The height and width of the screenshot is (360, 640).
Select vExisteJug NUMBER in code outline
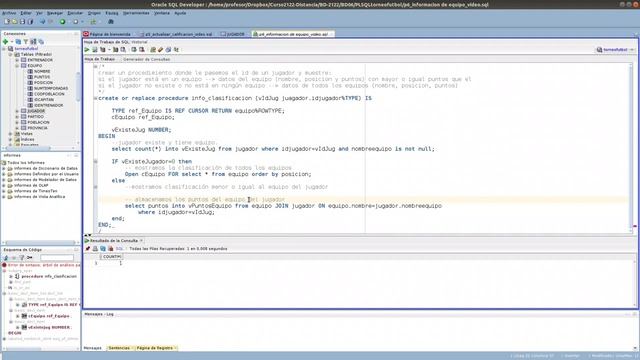[x=49, y=327]
